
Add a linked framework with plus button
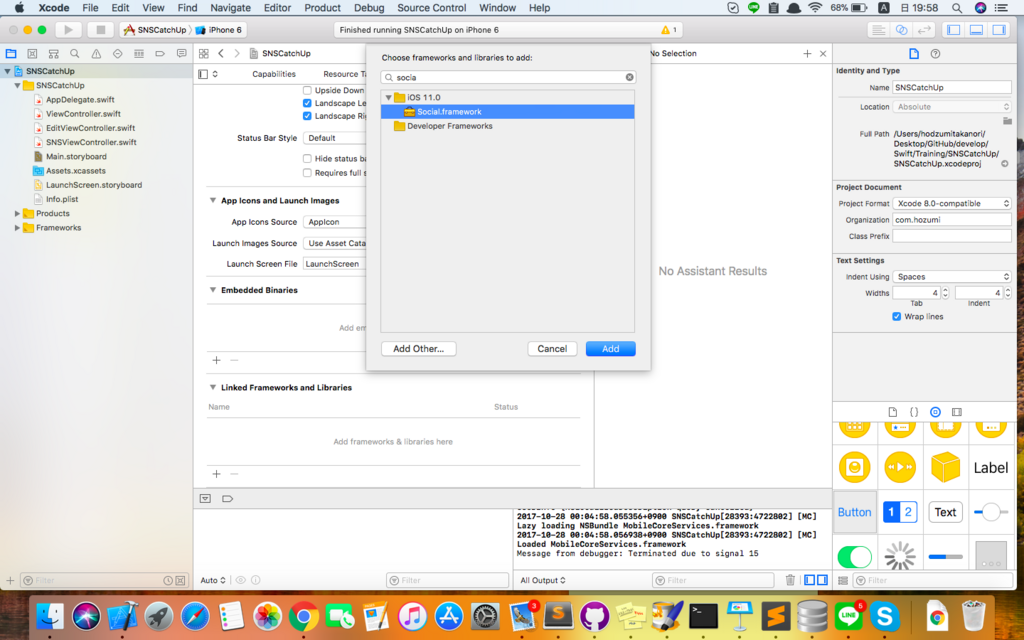[217, 474]
